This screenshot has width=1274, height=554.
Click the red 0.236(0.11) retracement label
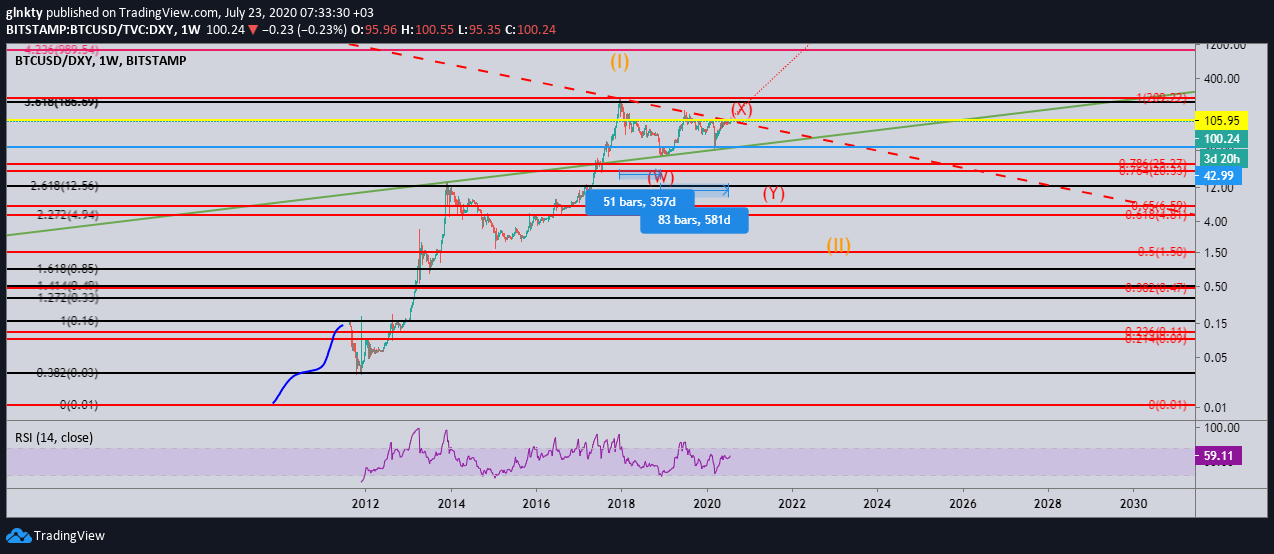1155,331
